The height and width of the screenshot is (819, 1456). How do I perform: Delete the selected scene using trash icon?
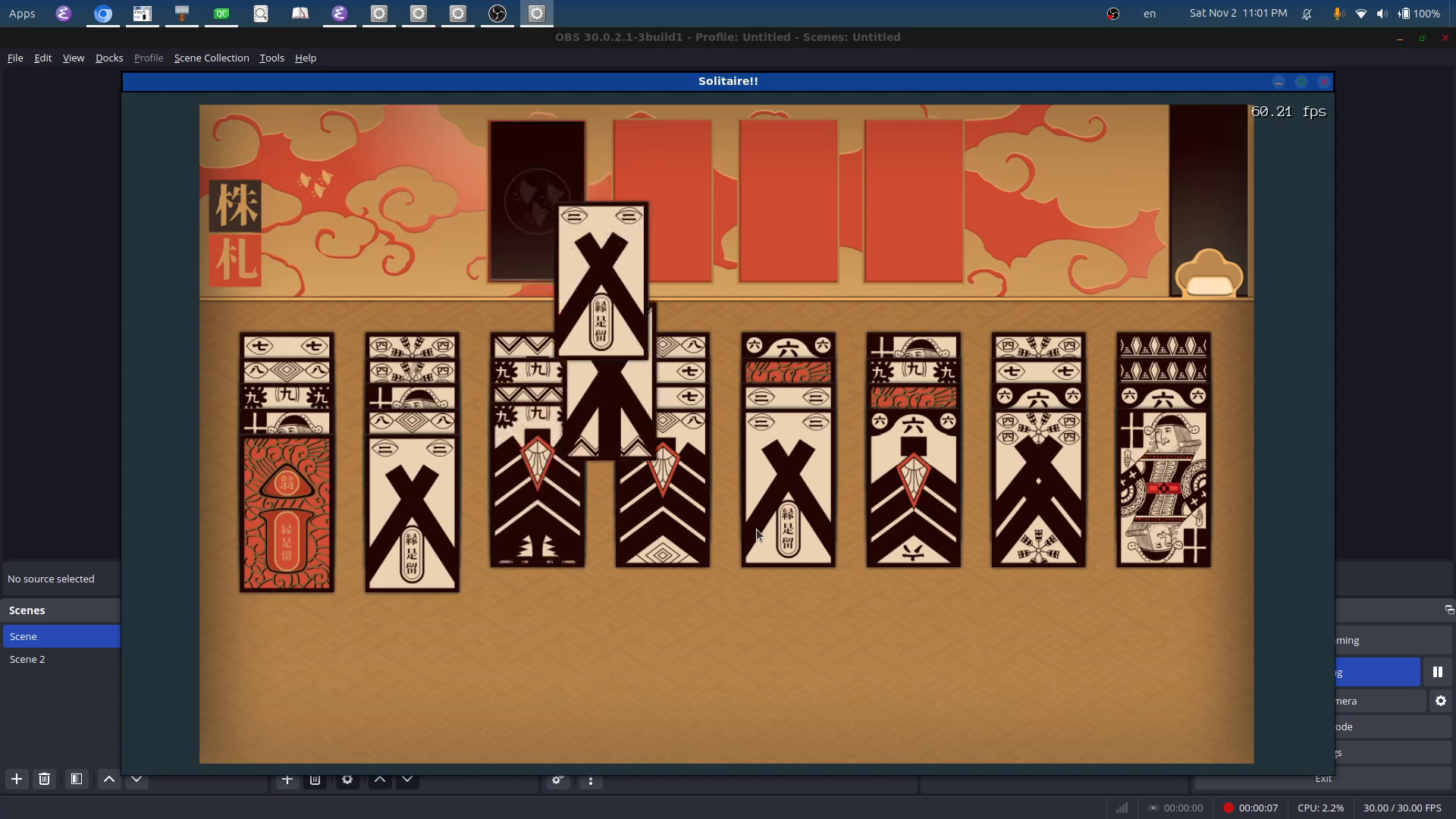click(x=44, y=779)
